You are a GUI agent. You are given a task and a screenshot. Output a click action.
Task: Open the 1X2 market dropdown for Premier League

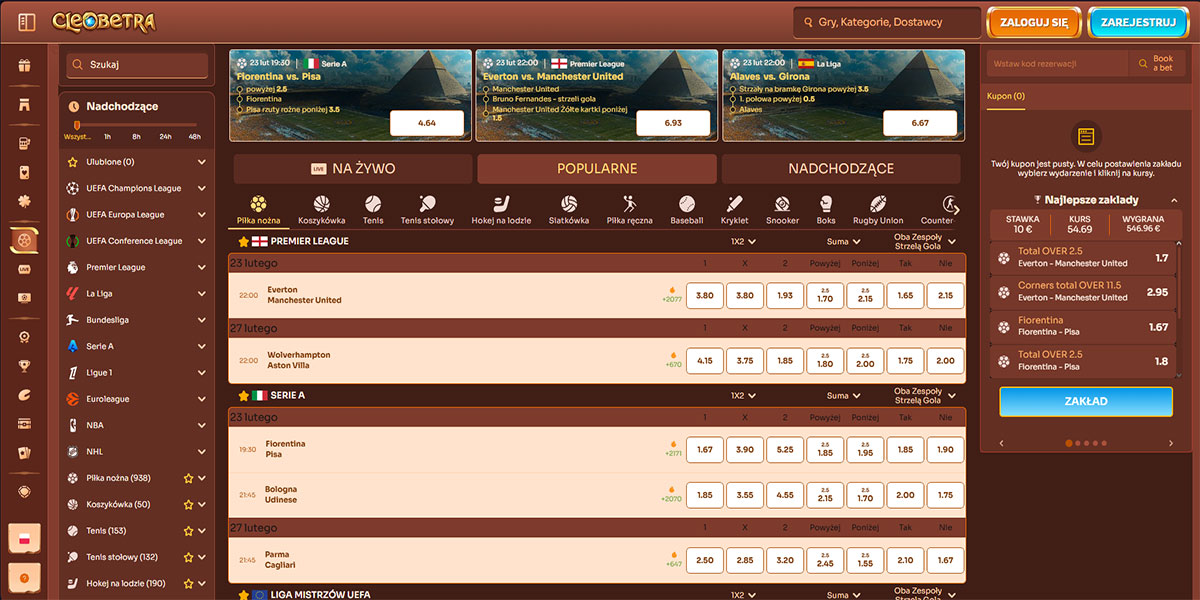742,241
